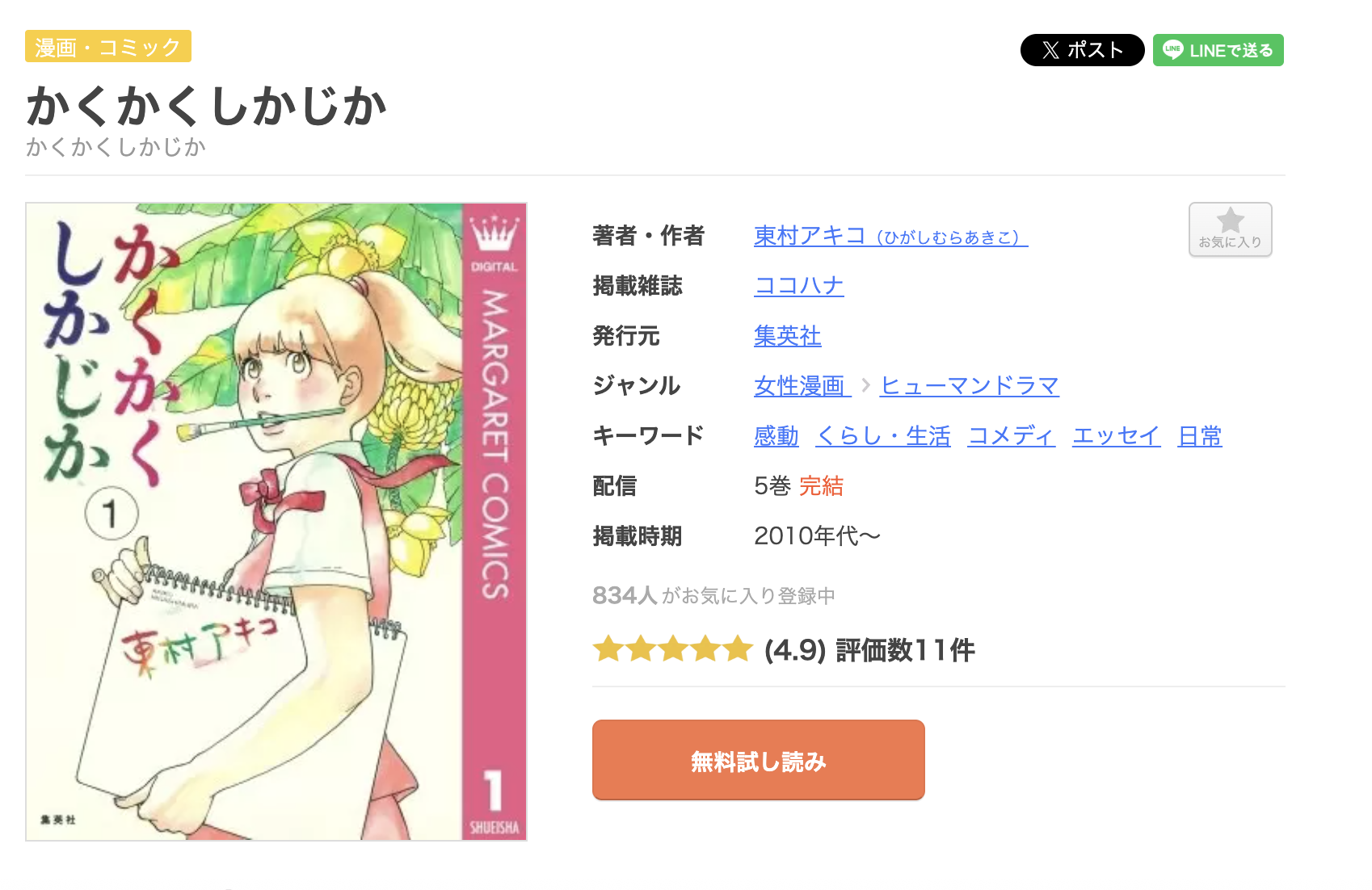Image resolution: width=1372 pixels, height=890 pixels.
Task: Click the 感動 keyword link
Action: 776,436
